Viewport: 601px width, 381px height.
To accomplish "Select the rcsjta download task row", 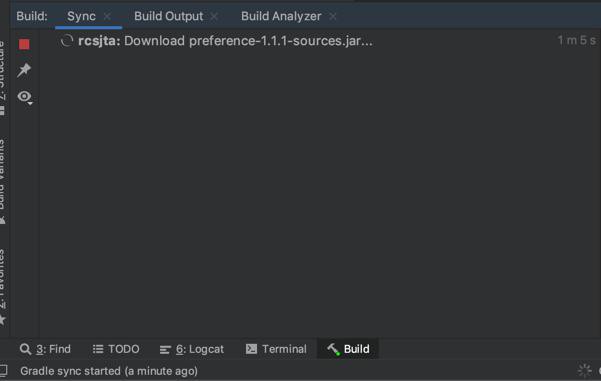I will [320, 41].
